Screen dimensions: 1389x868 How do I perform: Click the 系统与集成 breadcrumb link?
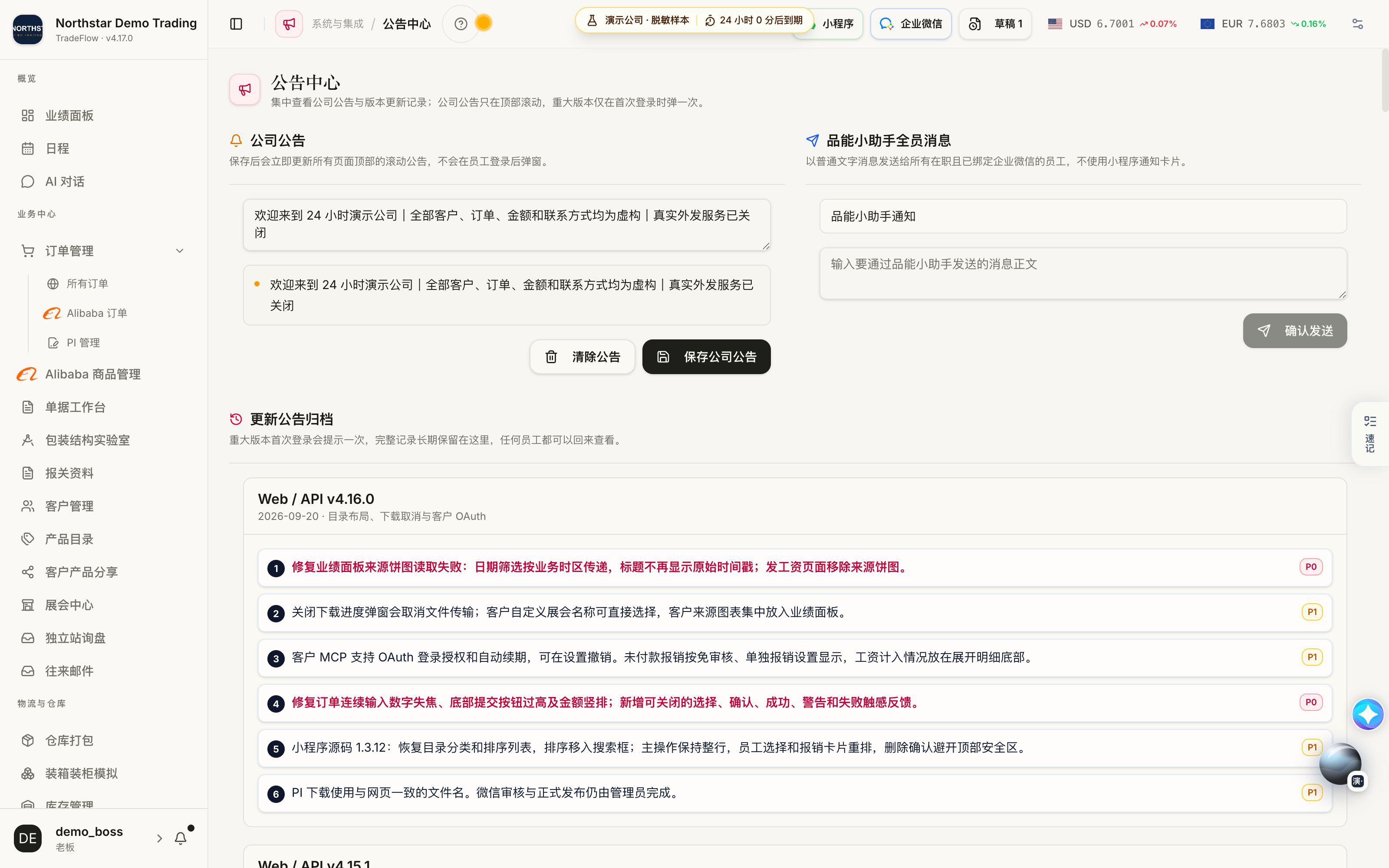pyautogui.click(x=338, y=23)
